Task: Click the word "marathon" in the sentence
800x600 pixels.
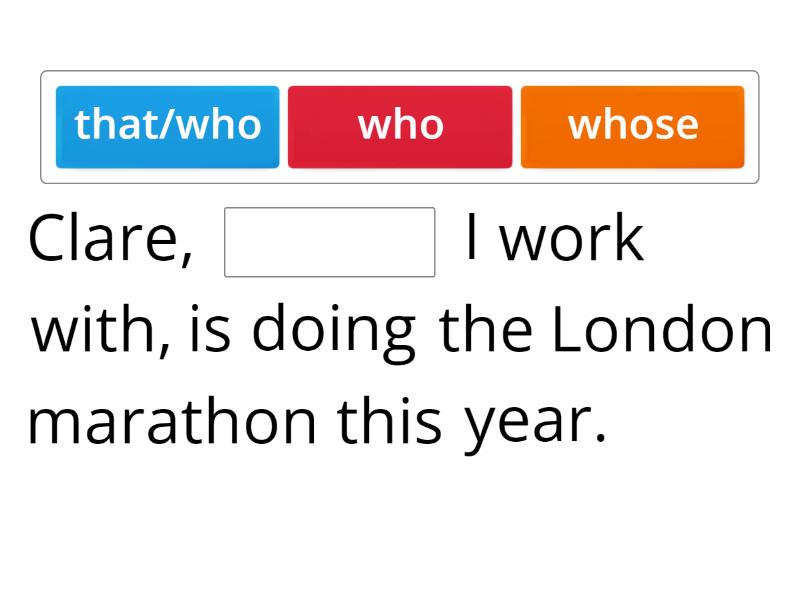Action: click(x=172, y=422)
